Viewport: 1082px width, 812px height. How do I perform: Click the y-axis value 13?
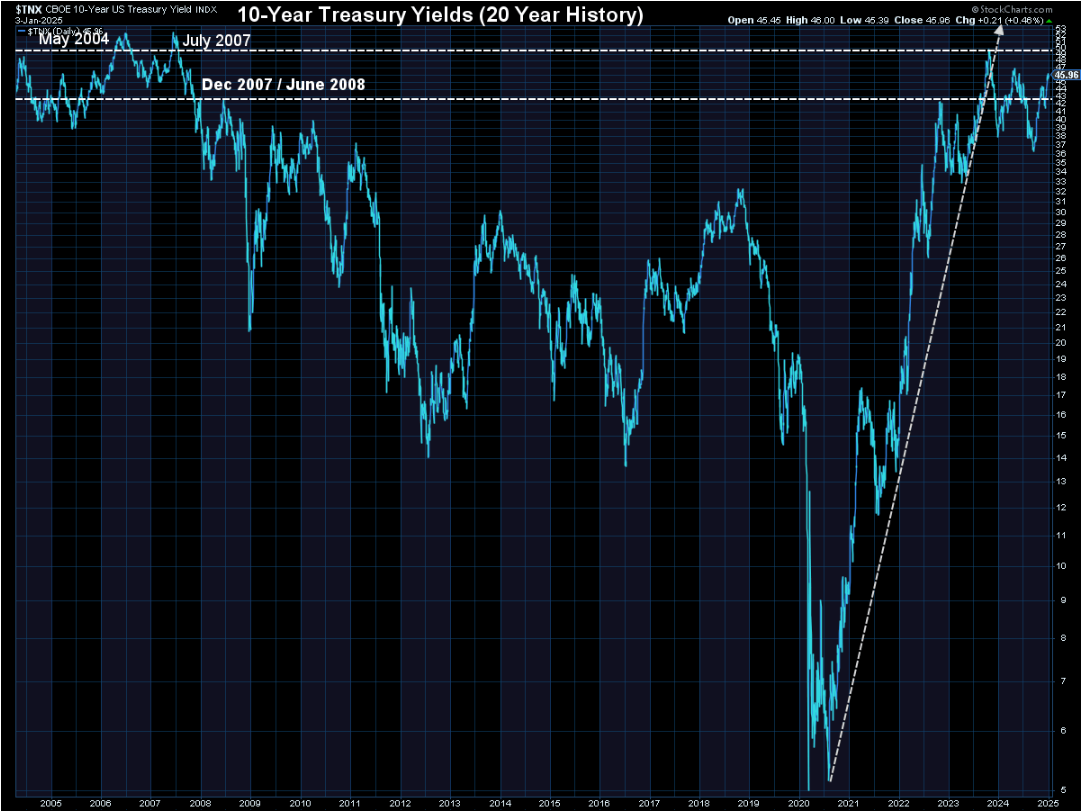coord(1061,482)
